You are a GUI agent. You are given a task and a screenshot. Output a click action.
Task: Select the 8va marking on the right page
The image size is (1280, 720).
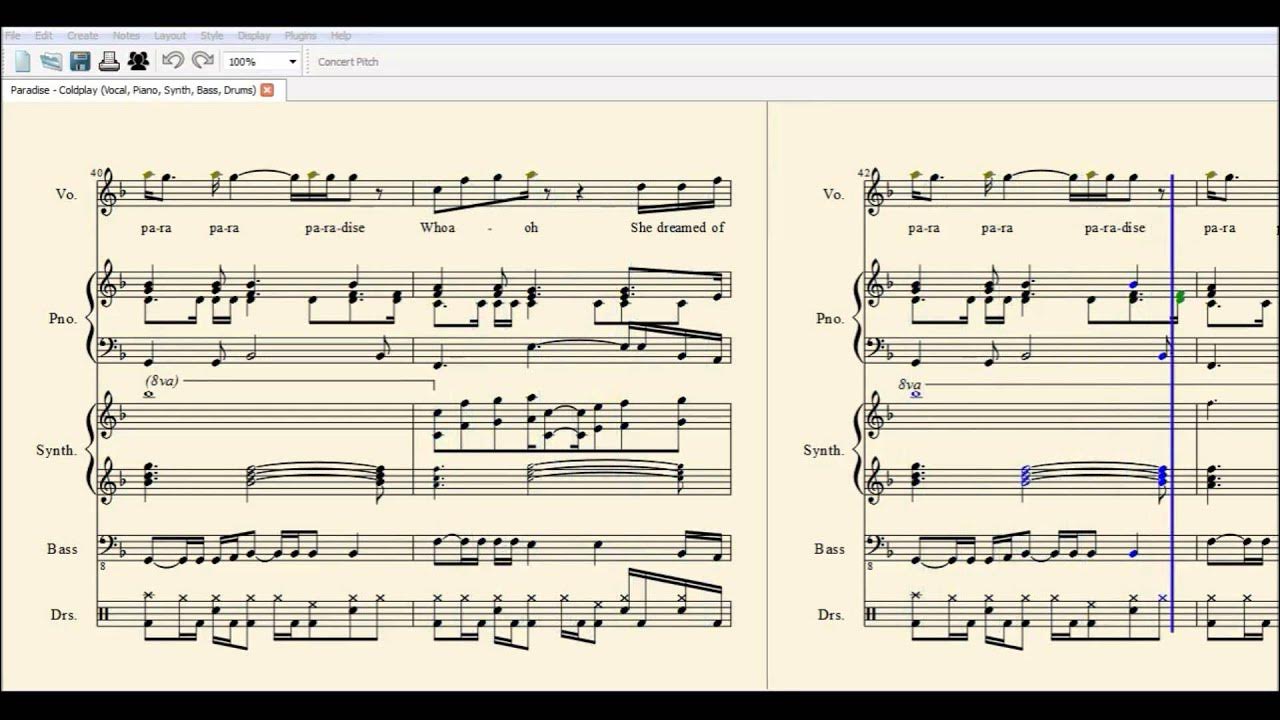coord(909,384)
